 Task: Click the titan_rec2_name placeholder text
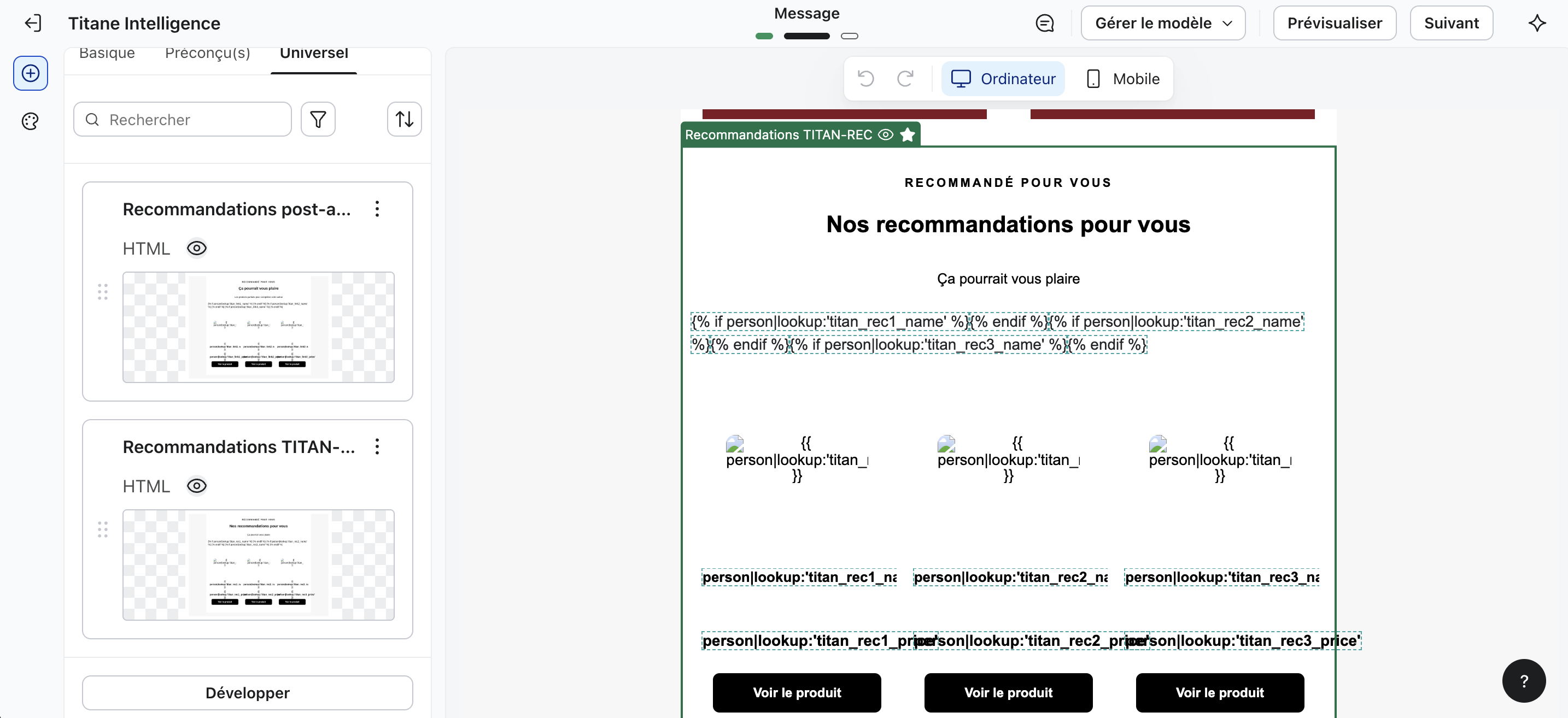pos(1010,577)
